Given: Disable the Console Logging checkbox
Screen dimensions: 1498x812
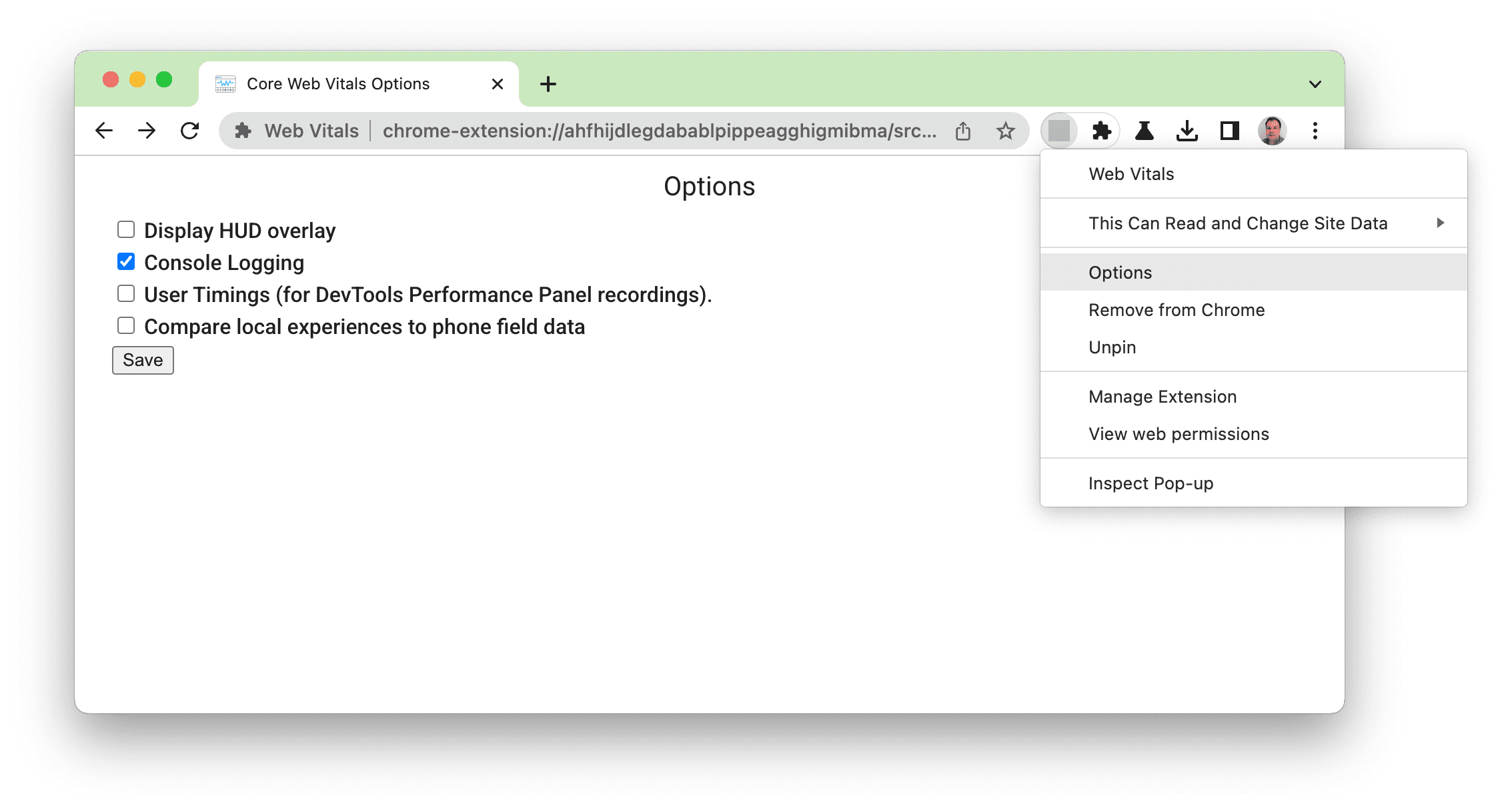Looking at the screenshot, I should [126, 263].
